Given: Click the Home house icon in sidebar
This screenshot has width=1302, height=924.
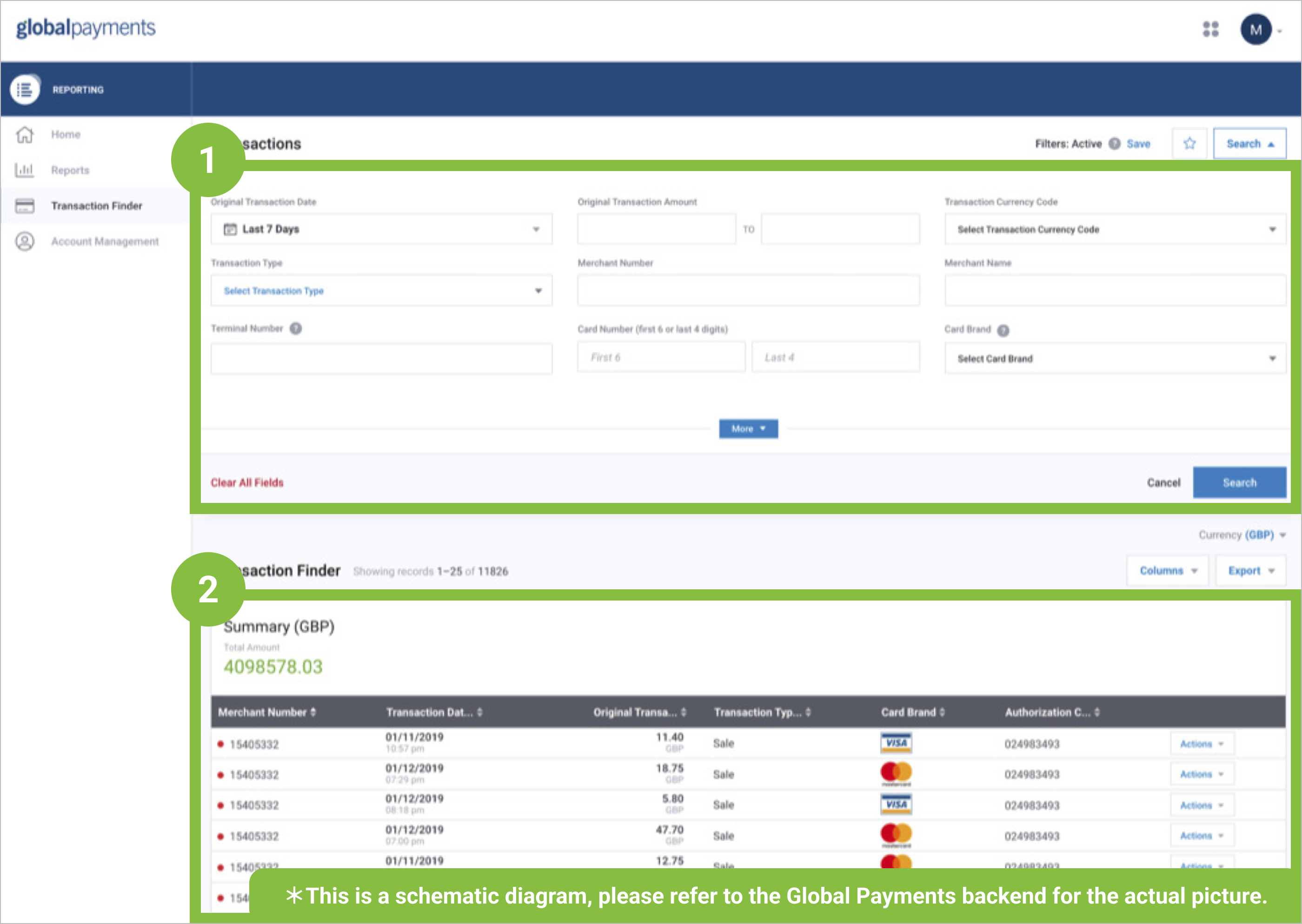Looking at the screenshot, I should click(25, 135).
